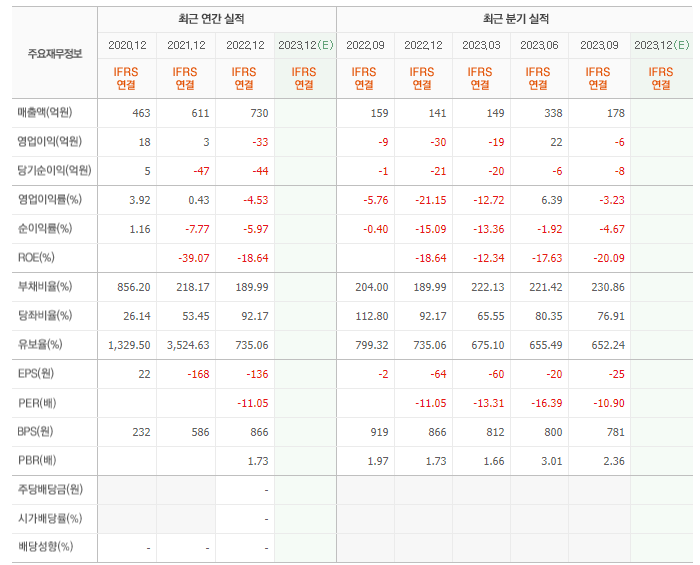
Task: Select the '영업이익률(%)' row label
Action: [x=50, y=199]
